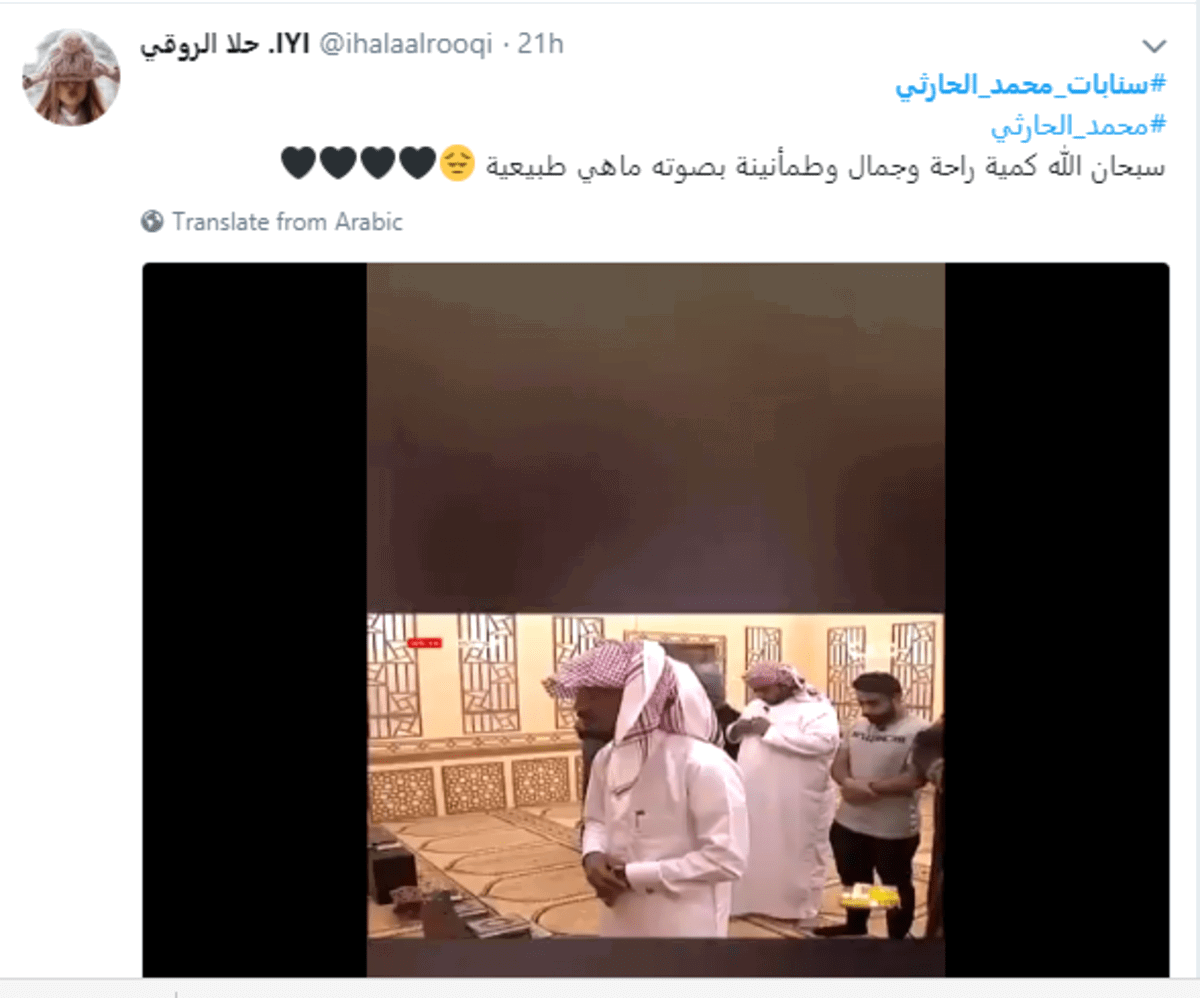Open the 21h timestamp permalink
The width and height of the screenshot is (1200, 998).
coord(540,45)
